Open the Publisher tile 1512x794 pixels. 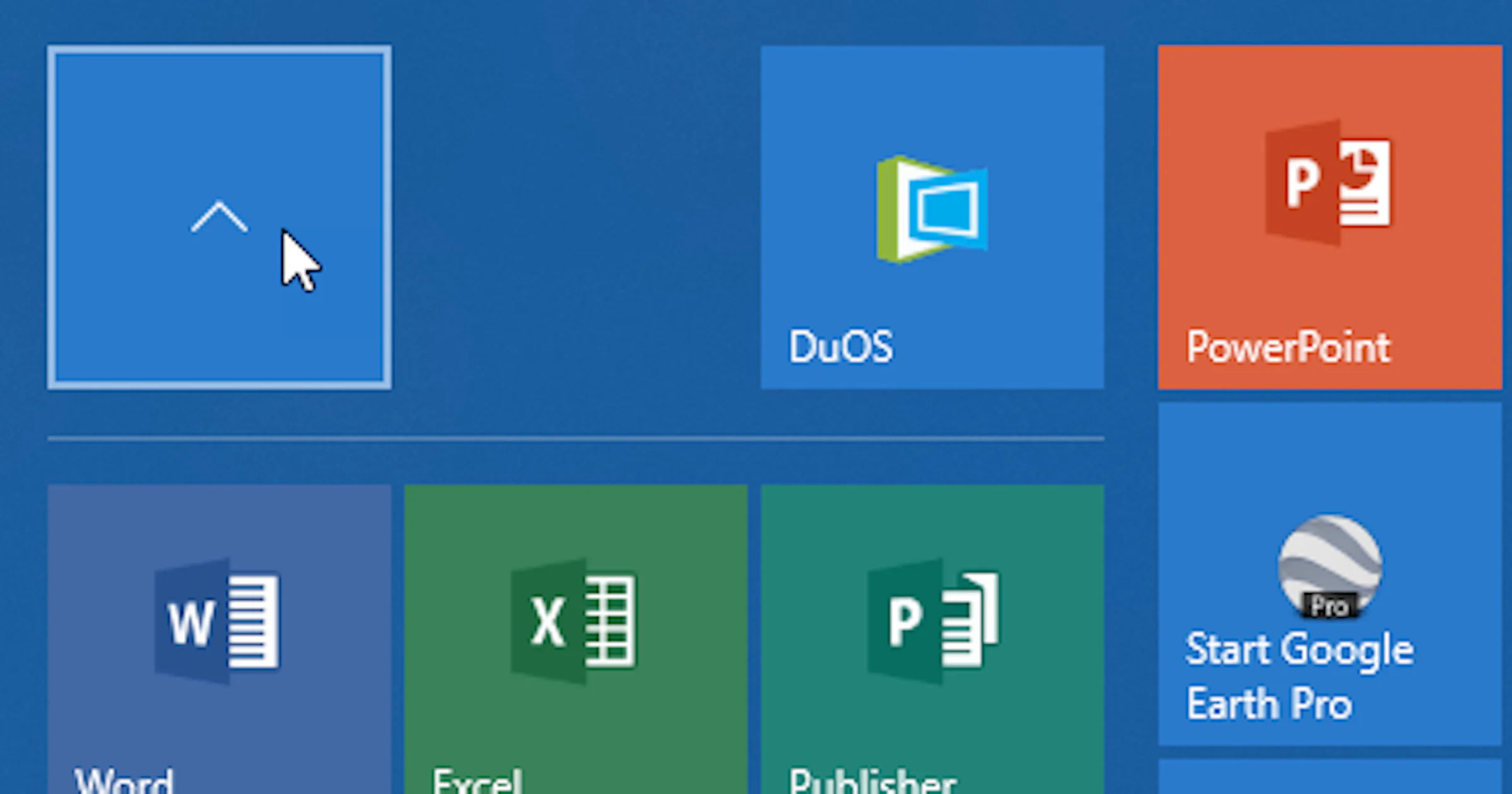point(932,639)
